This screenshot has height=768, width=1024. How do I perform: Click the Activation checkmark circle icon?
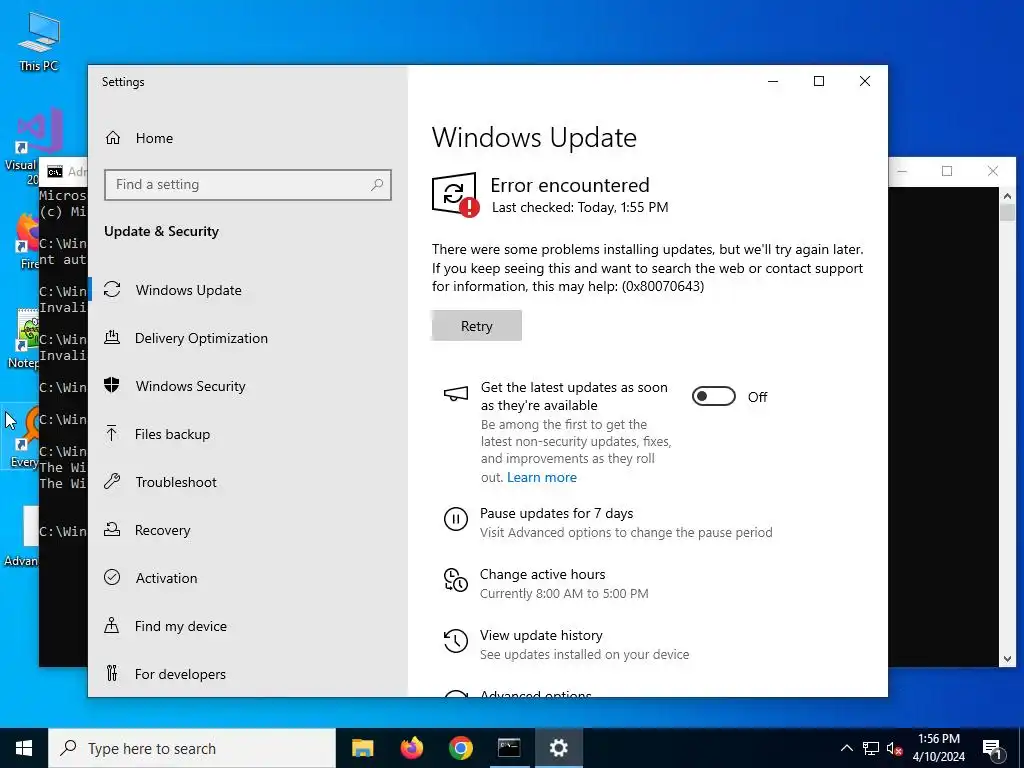pyautogui.click(x=112, y=577)
